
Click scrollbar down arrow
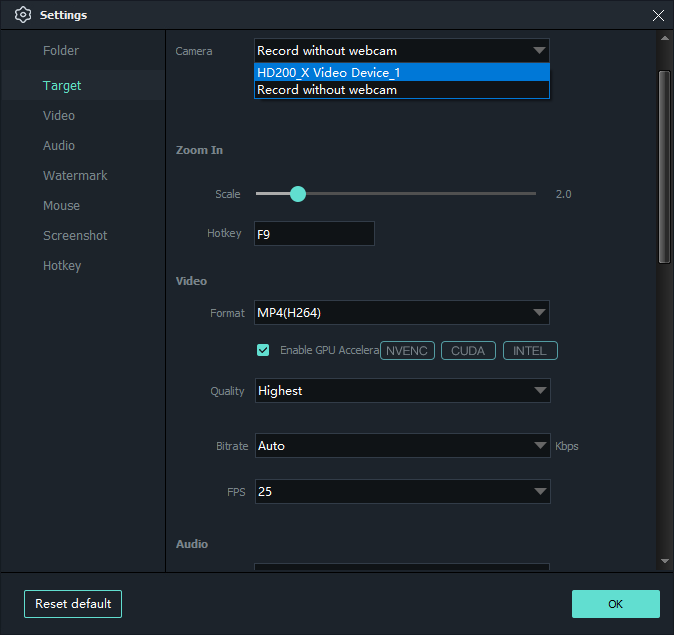pos(665,561)
